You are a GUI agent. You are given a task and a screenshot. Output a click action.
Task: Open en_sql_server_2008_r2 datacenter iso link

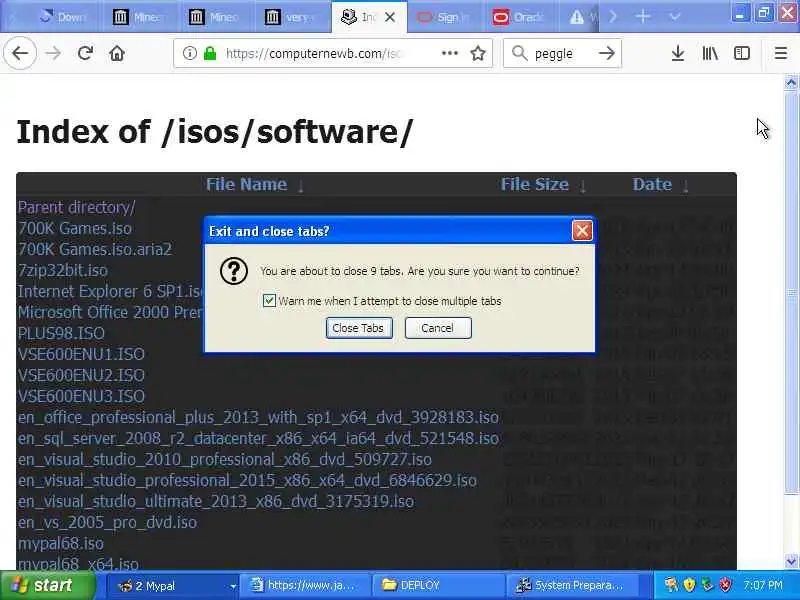point(258,438)
